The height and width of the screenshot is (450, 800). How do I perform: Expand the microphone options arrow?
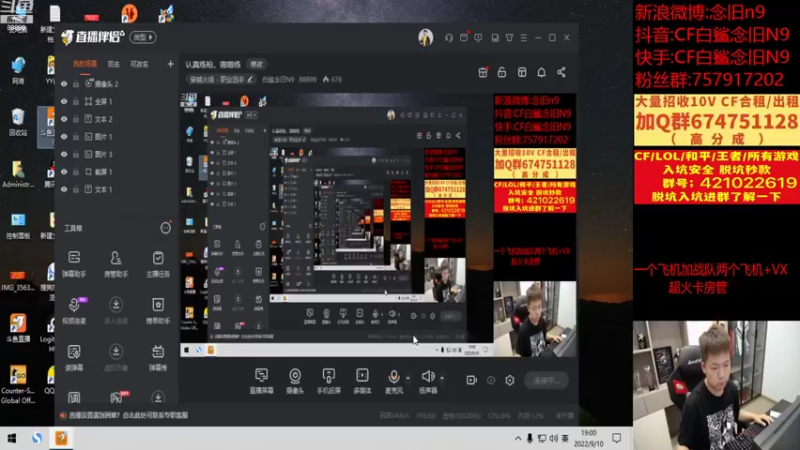tap(408, 378)
